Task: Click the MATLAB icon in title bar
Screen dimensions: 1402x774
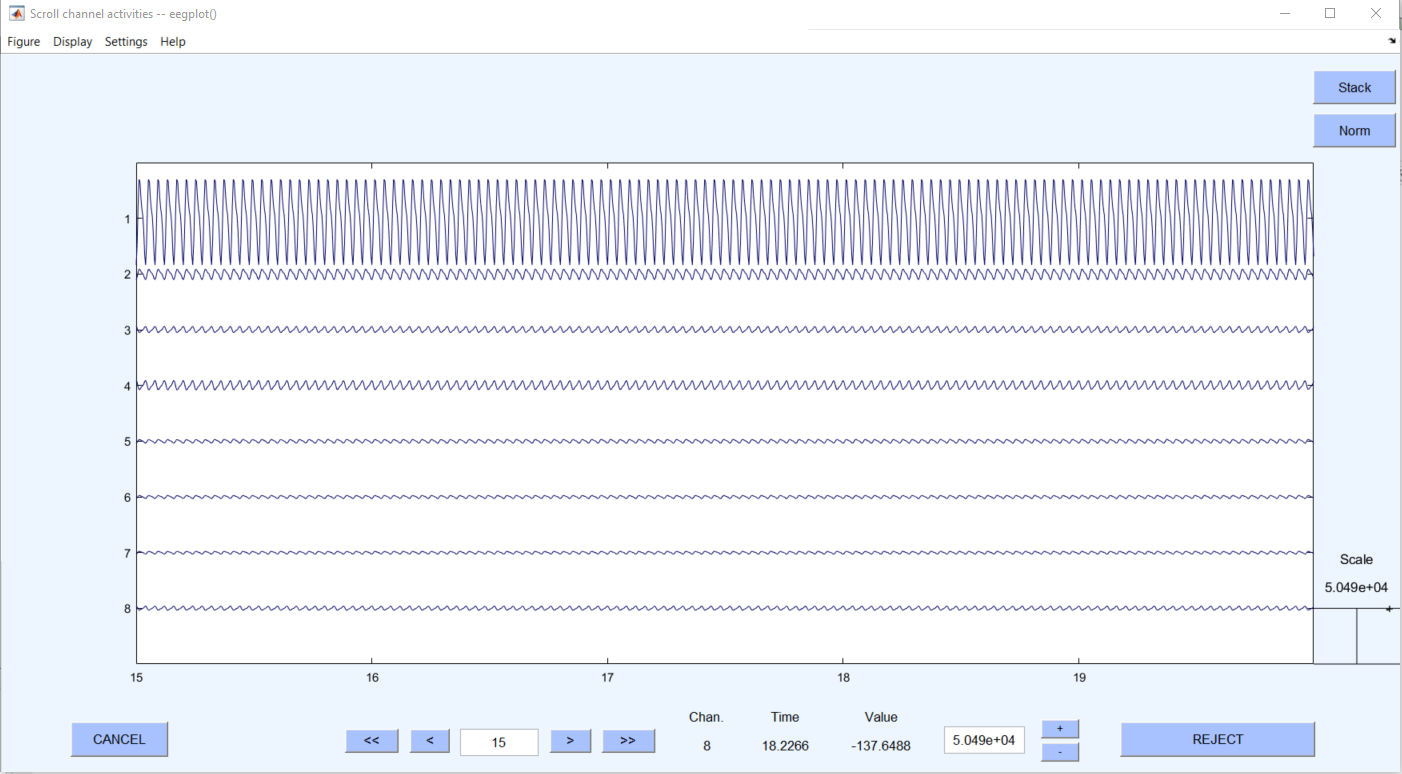Action: pos(16,14)
